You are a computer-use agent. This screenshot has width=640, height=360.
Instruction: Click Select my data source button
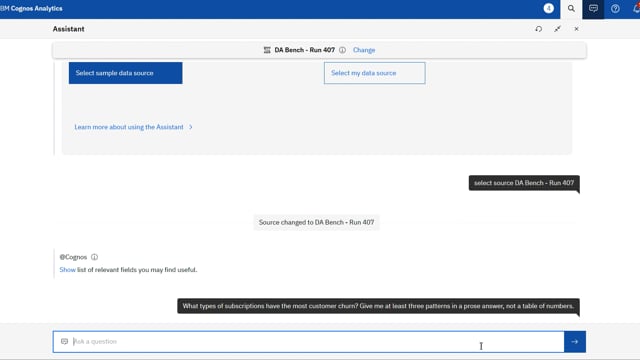click(375, 73)
